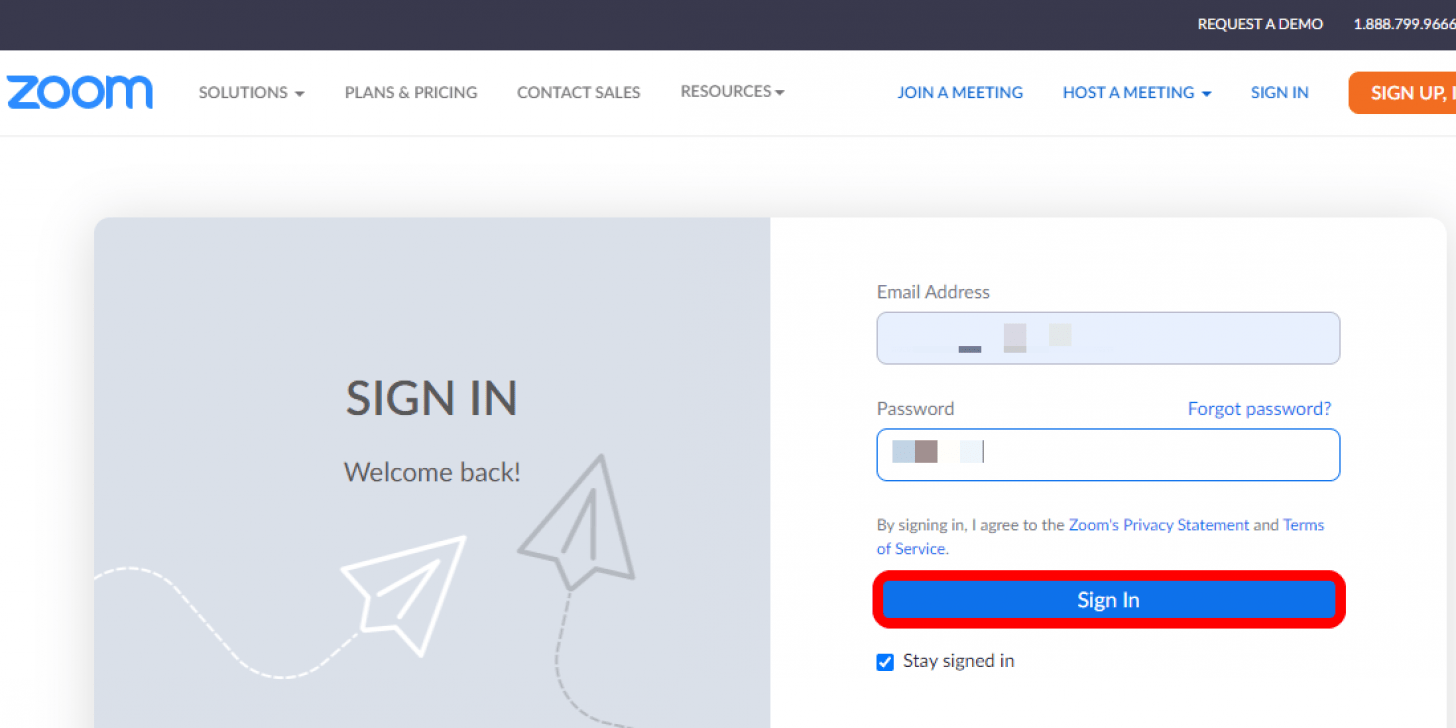1456x728 pixels.
Task: Enable the Stay signed in checkbox
Action: pyautogui.click(x=884, y=662)
